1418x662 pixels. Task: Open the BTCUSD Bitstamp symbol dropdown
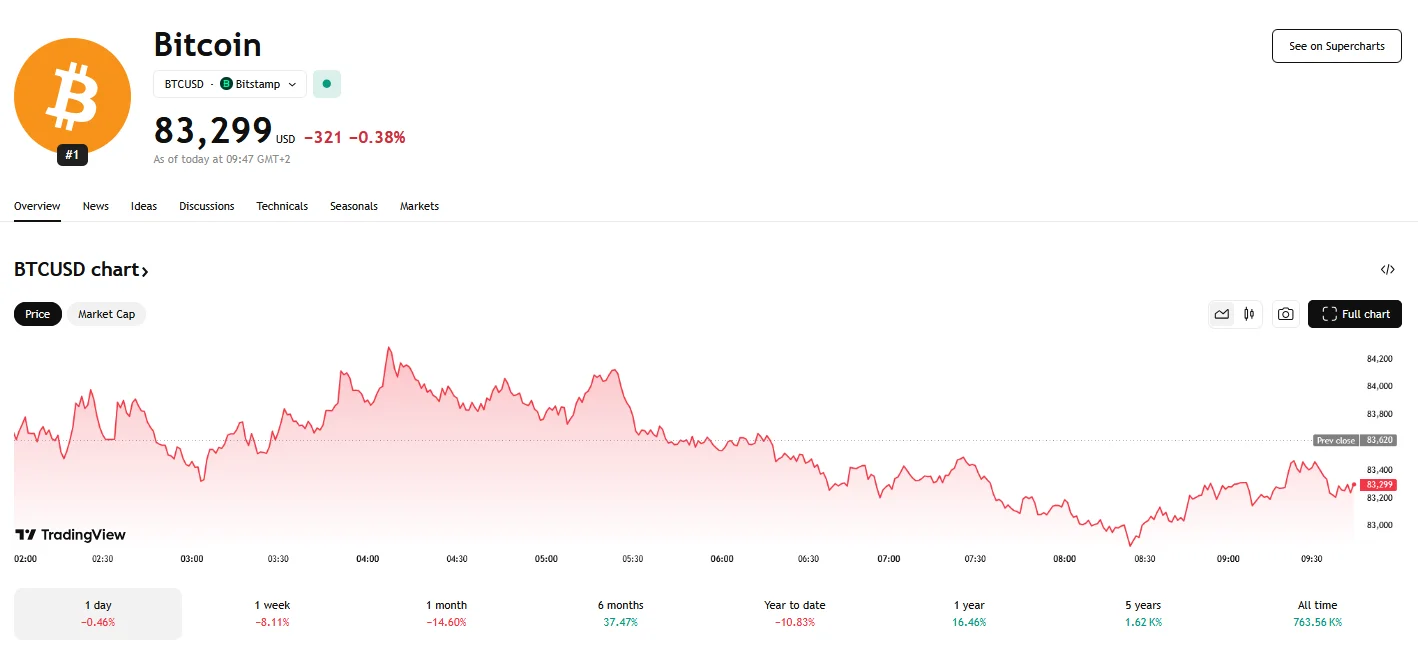pos(229,84)
